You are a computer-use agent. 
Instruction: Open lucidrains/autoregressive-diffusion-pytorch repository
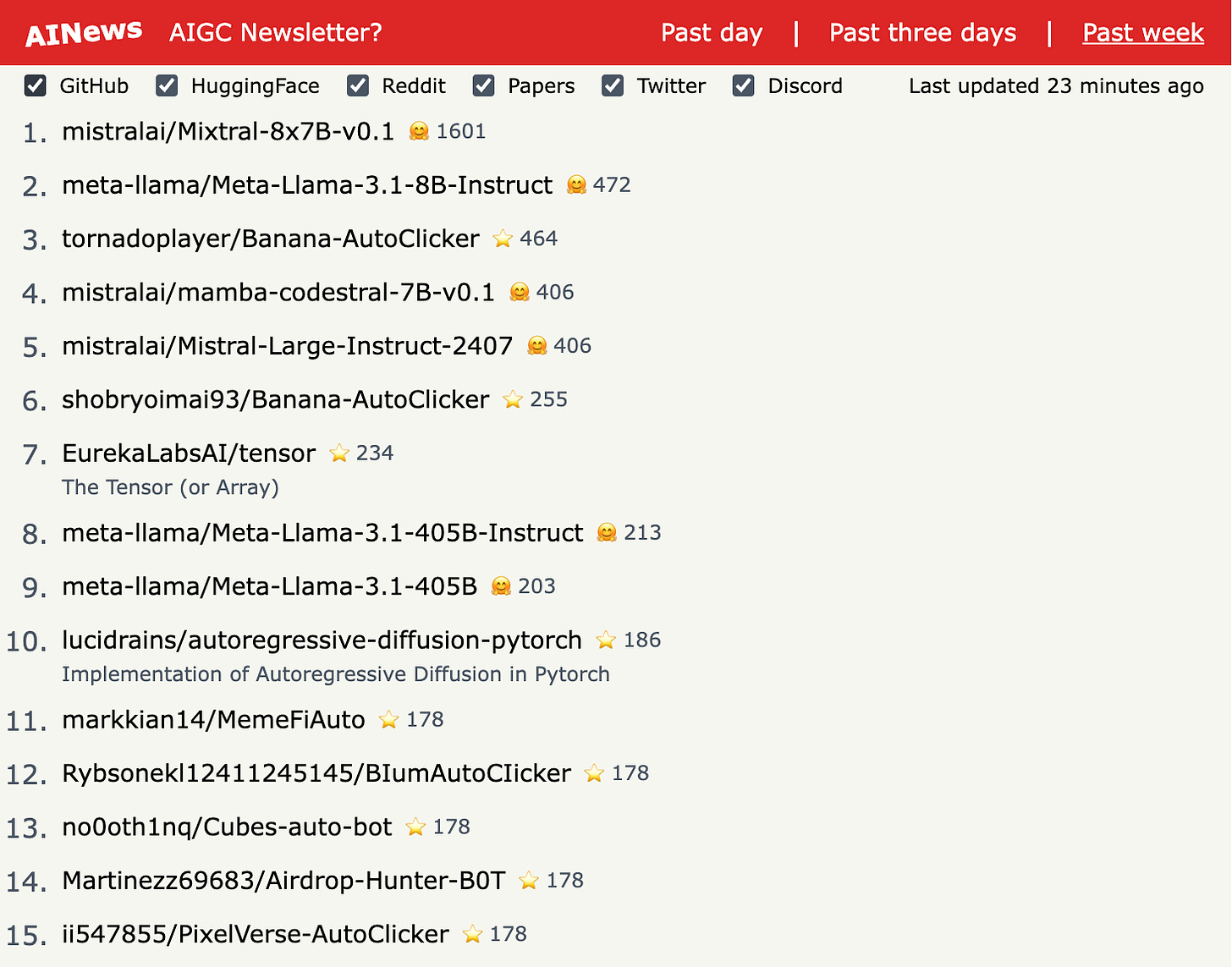click(322, 640)
